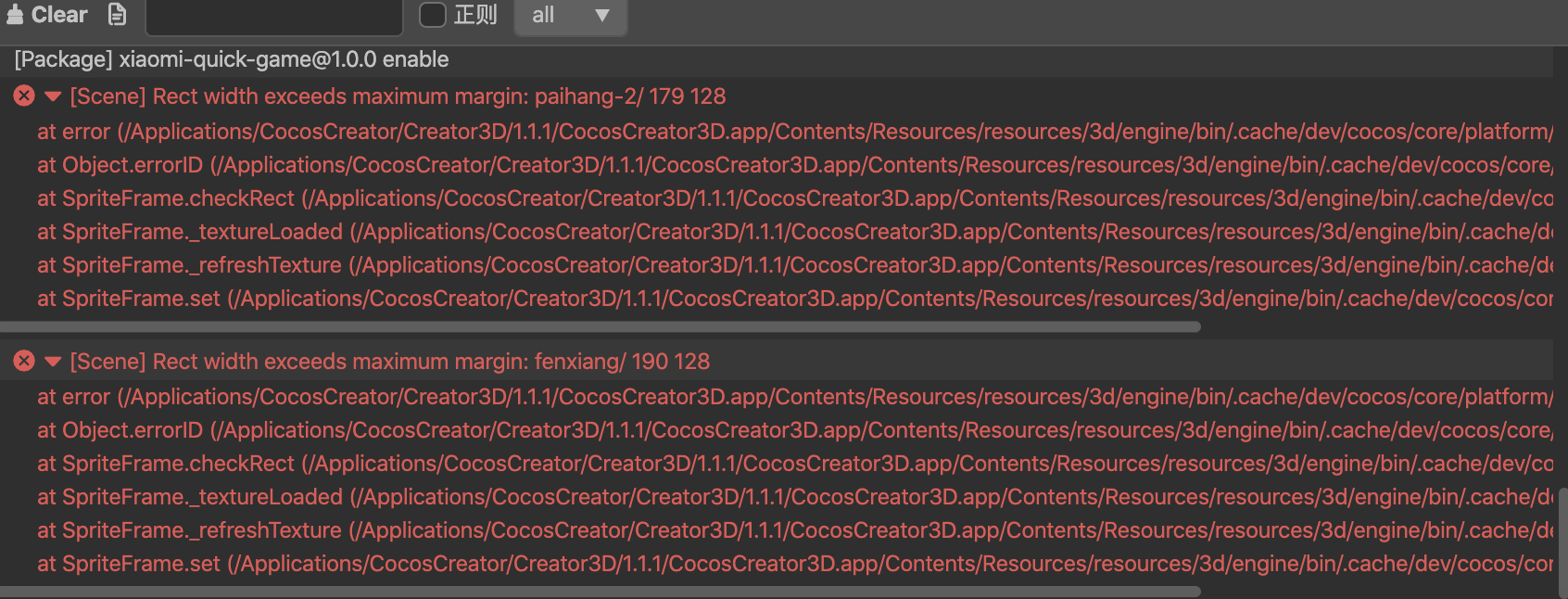
Task: Collapse the paihang-2 error stack trace
Action: tap(53, 96)
